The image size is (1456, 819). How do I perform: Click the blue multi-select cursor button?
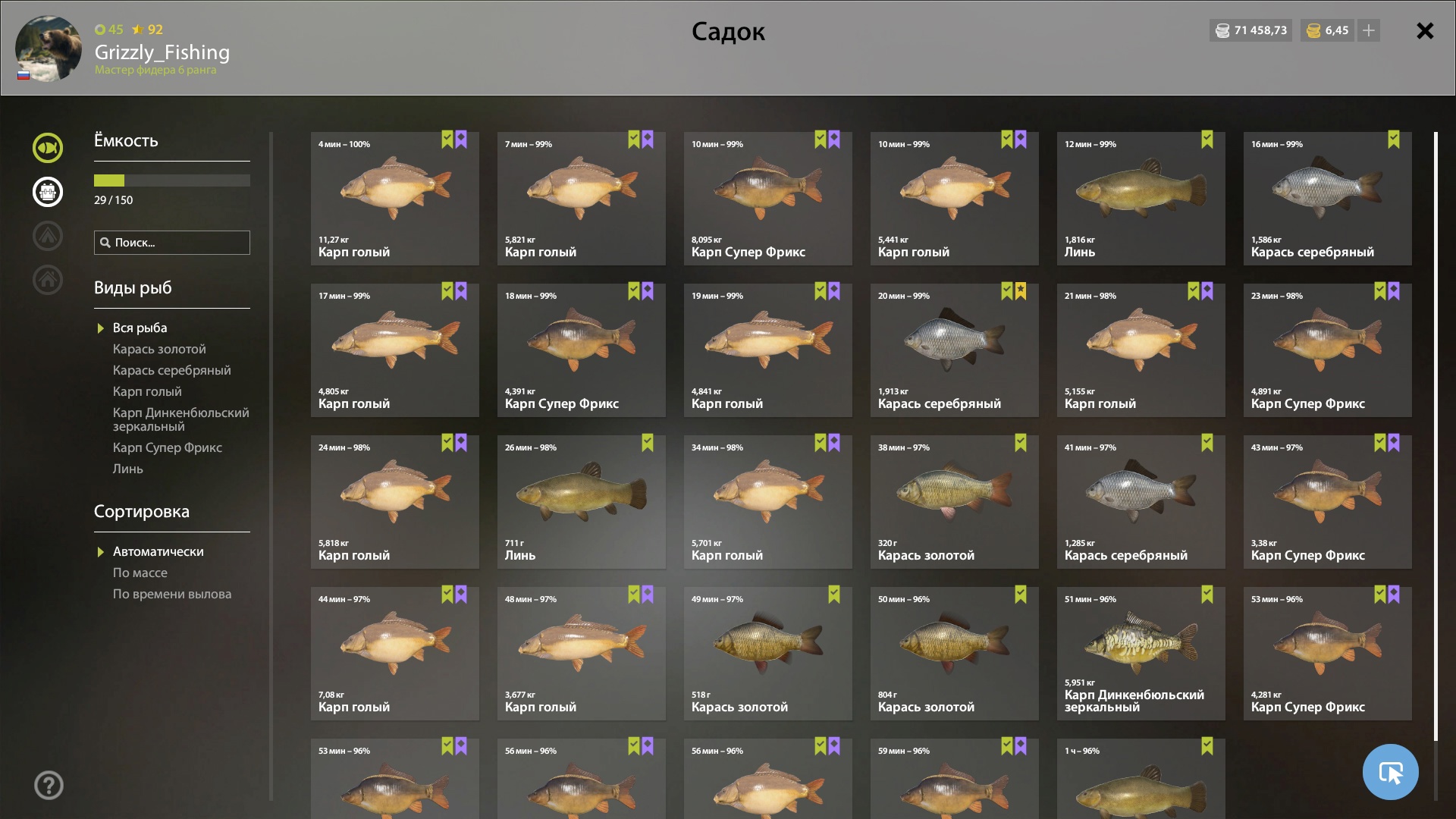[1390, 772]
